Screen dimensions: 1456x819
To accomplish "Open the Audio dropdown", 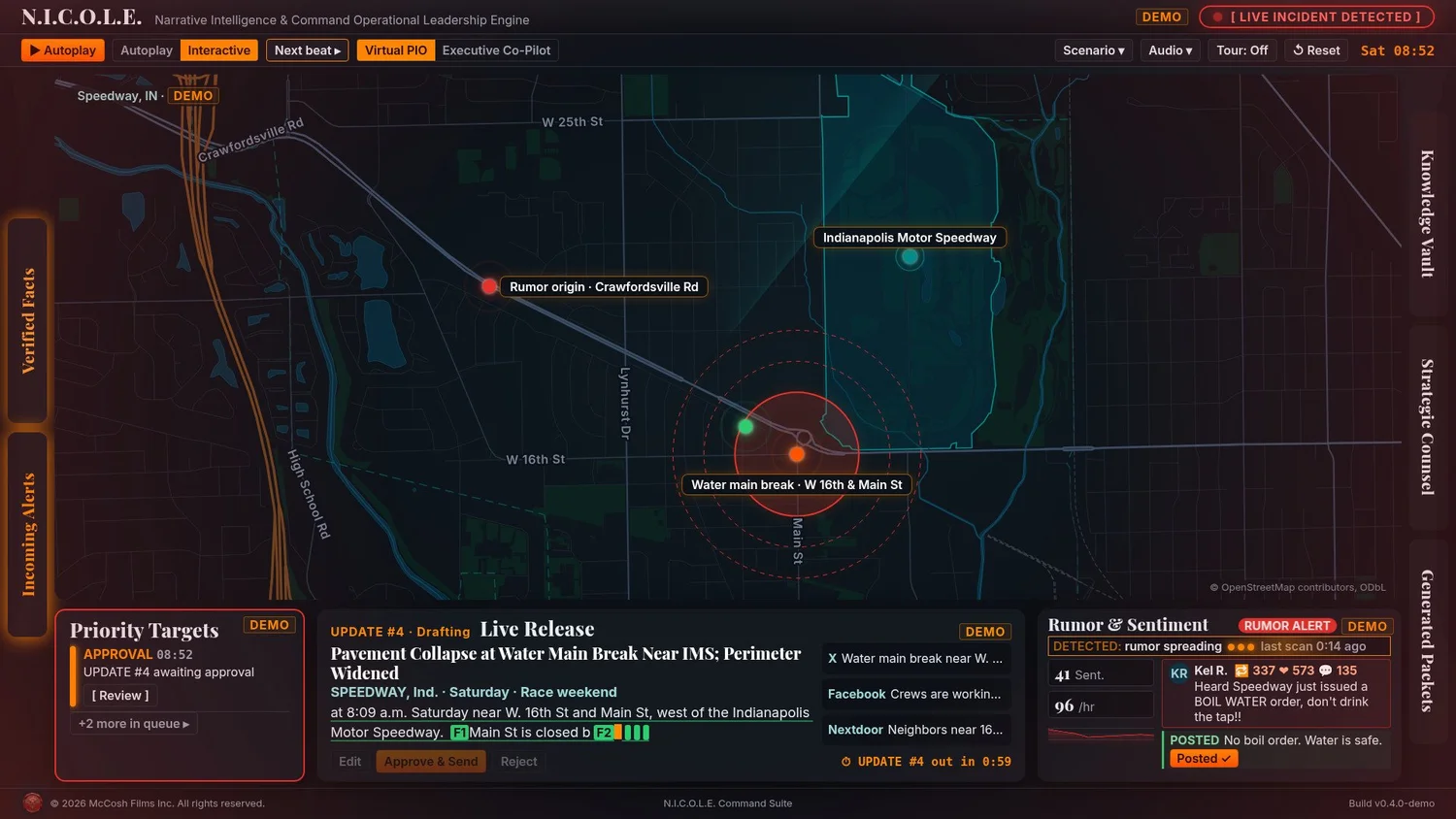I will [1171, 50].
